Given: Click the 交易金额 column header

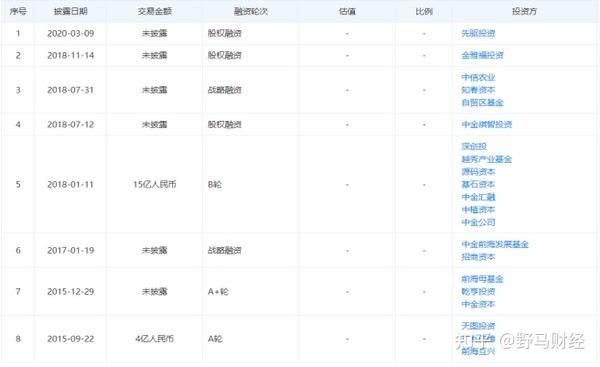Looking at the screenshot, I should pyautogui.click(x=155, y=11).
